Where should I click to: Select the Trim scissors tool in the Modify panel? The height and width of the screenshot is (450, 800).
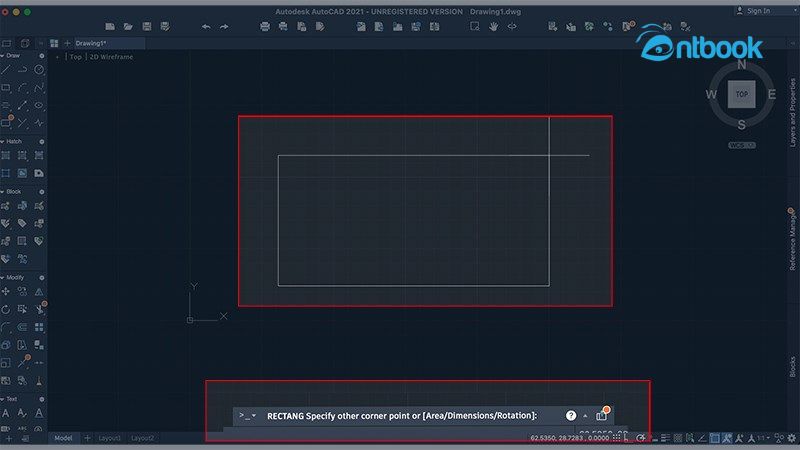[40, 309]
